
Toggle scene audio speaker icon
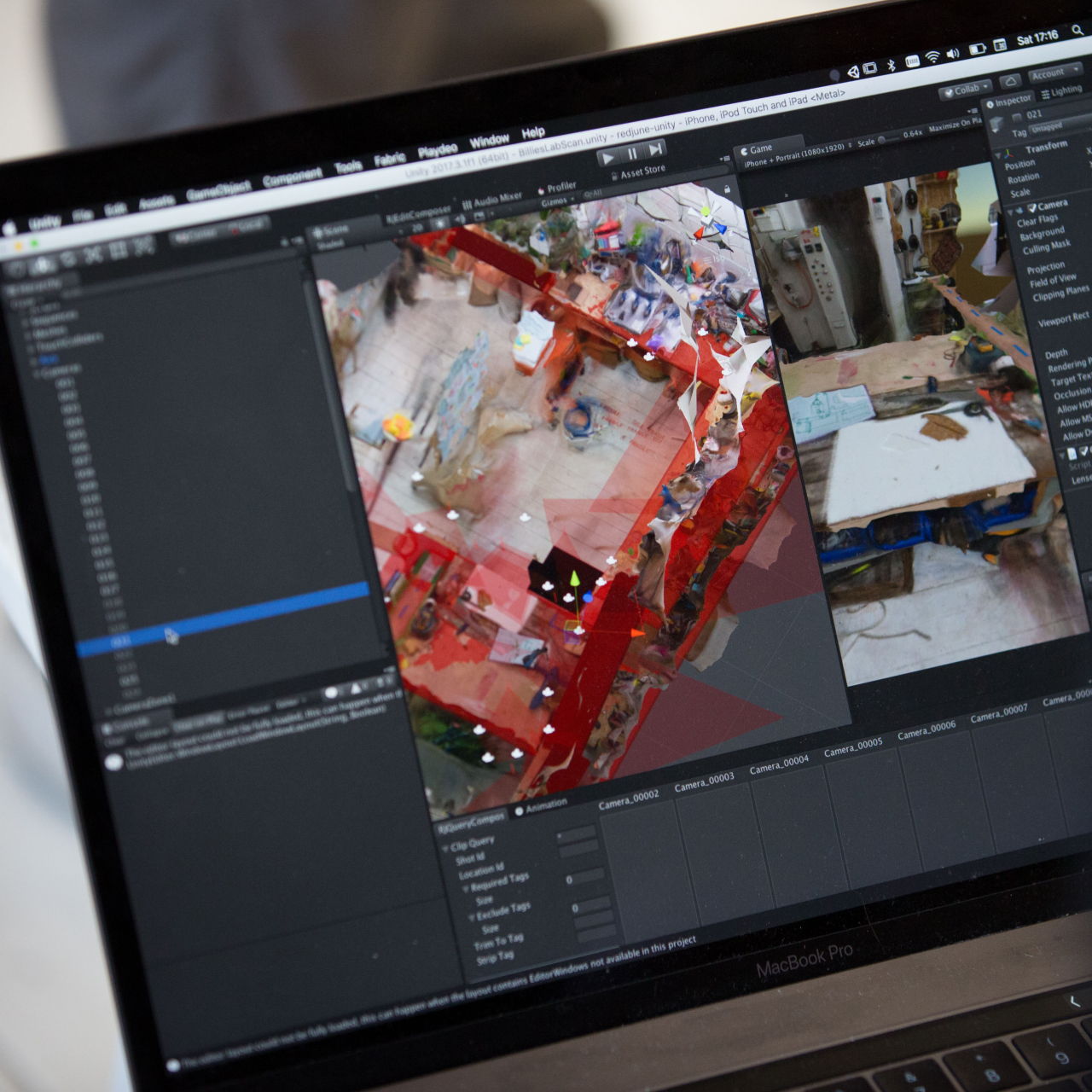pos(459,220)
